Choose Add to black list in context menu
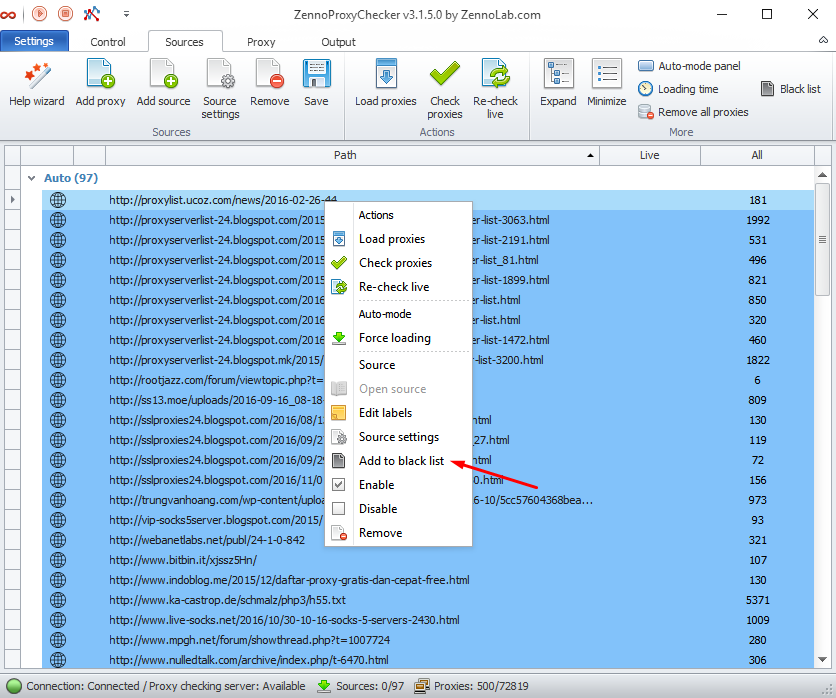This screenshot has width=836, height=698. [x=399, y=461]
